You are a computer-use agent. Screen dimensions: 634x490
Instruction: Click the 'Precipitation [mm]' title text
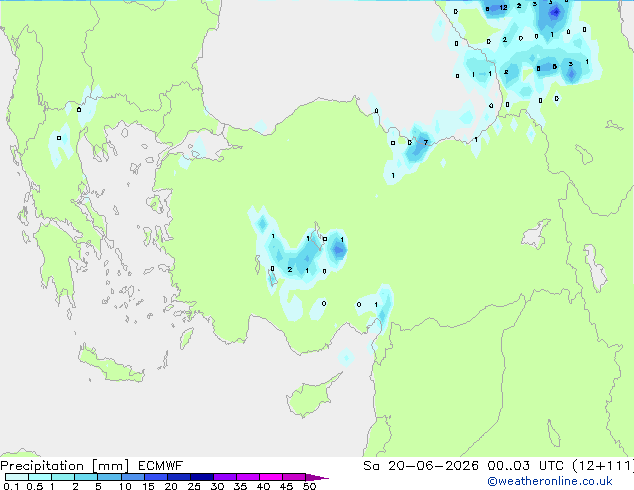pyautogui.click(x=65, y=466)
